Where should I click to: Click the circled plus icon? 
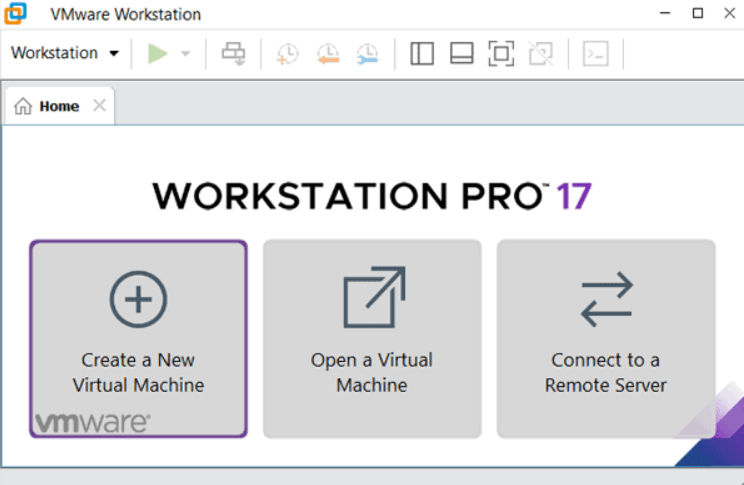(138, 299)
